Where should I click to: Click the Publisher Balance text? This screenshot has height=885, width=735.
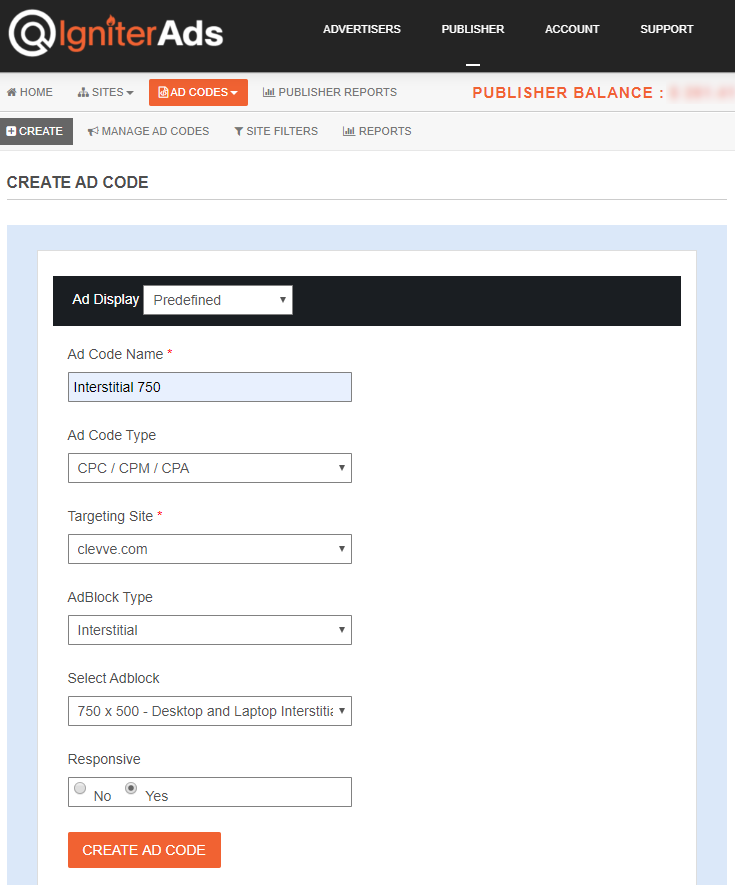click(568, 93)
